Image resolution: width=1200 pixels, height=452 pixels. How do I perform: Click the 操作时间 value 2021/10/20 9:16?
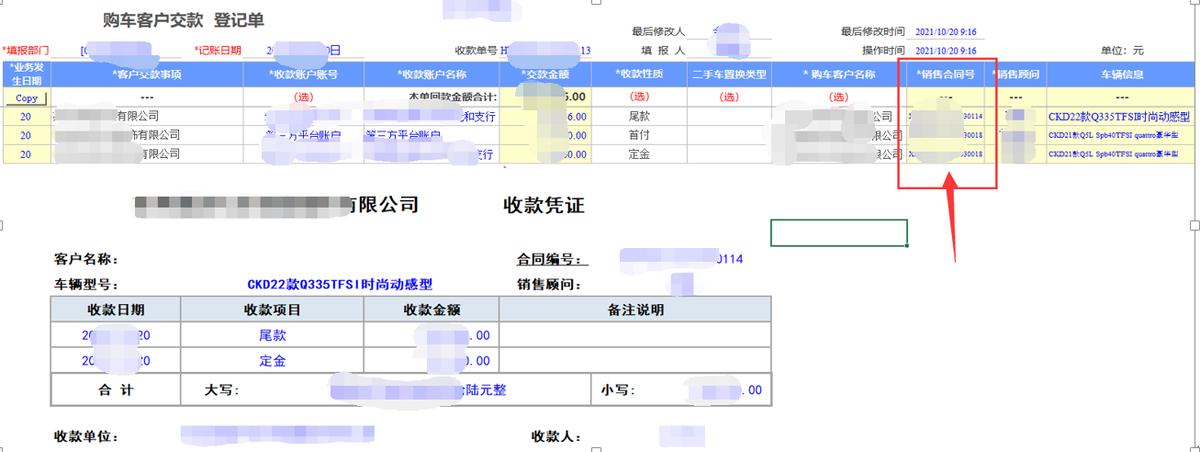pos(946,50)
